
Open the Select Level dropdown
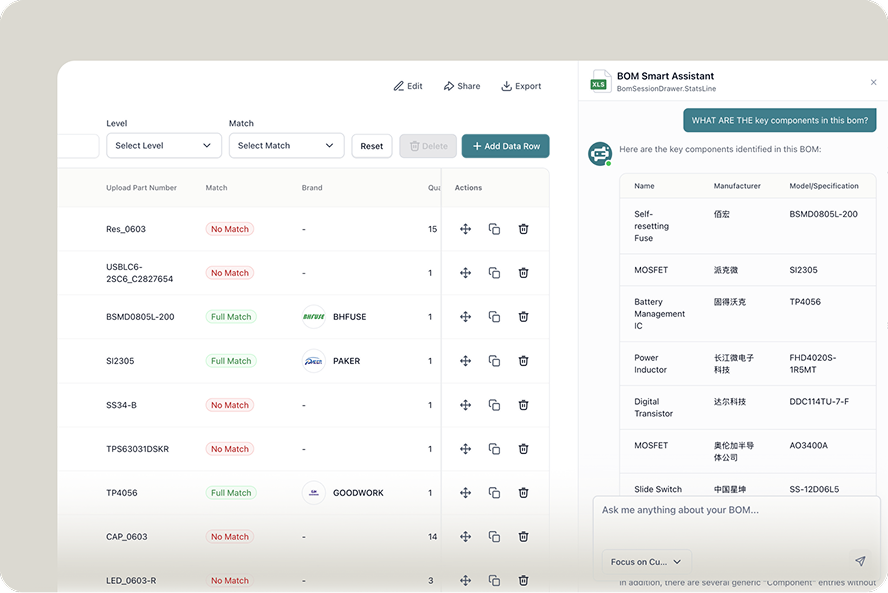point(164,146)
